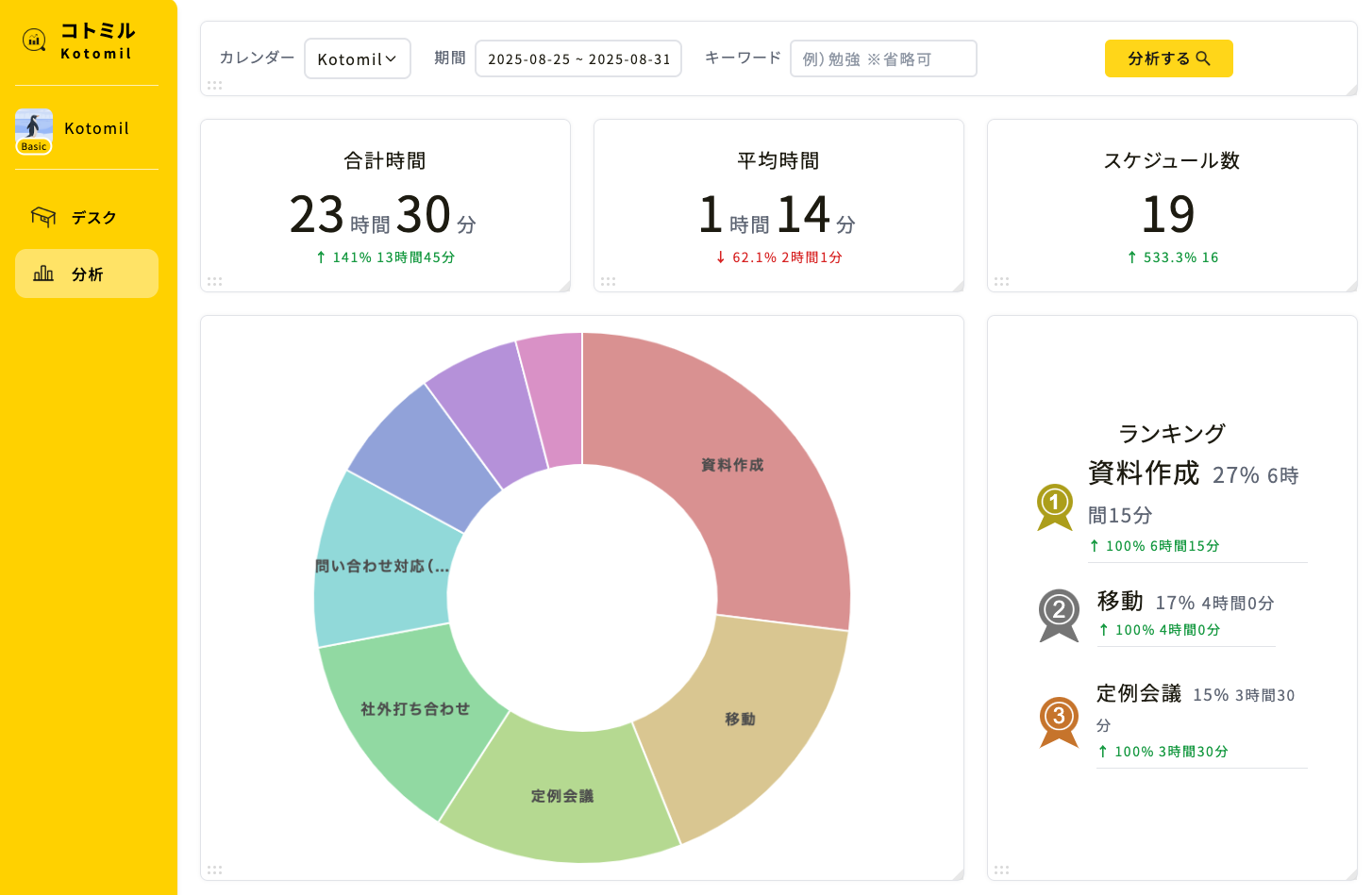Click the resize corner of 平均時間 card
1372x895 pixels.
958,286
